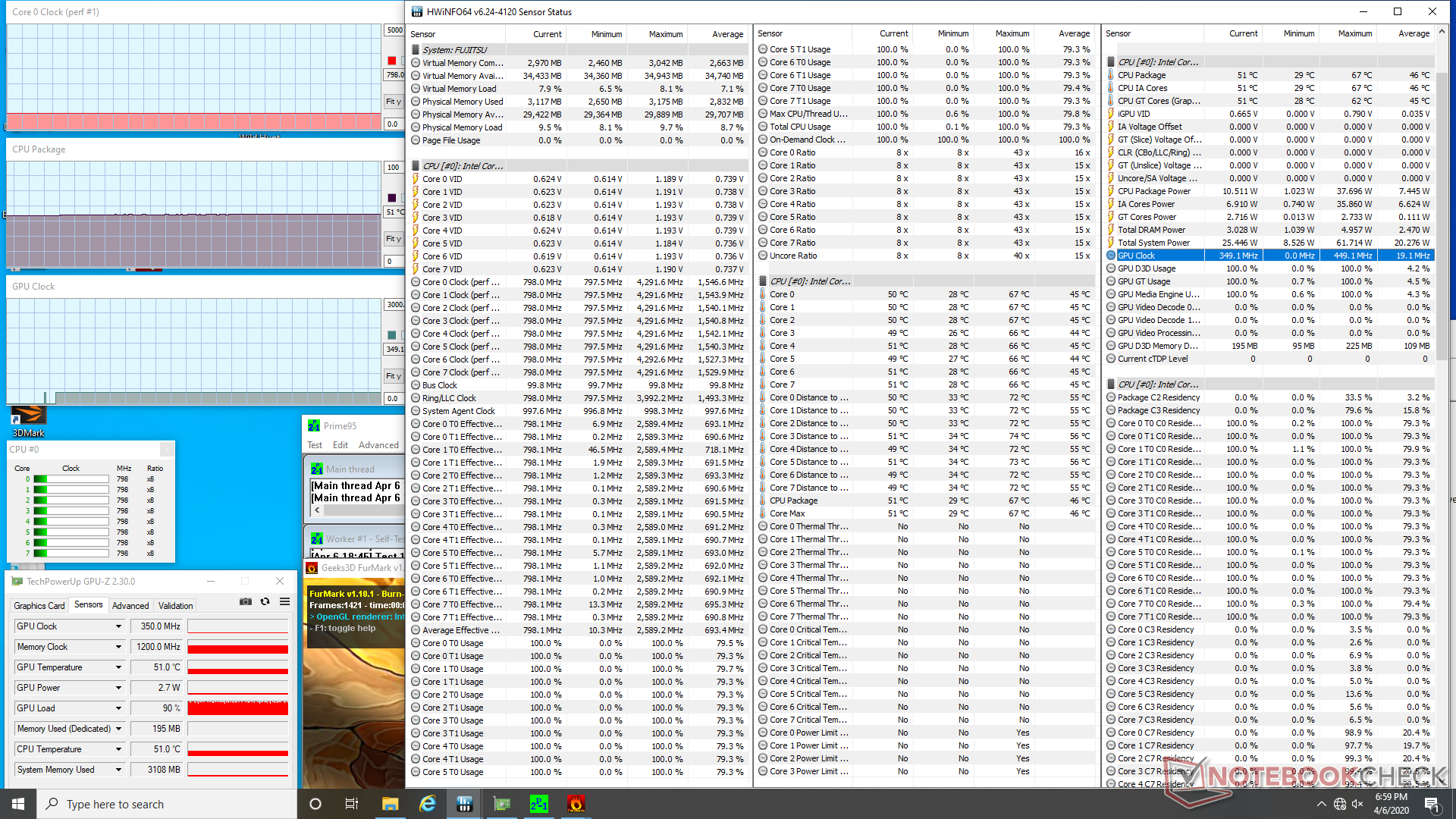This screenshot has height=819, width=1456.
Task: Edit the 5000 max value of Core 0 graph
Action: [x=394, y=30]
